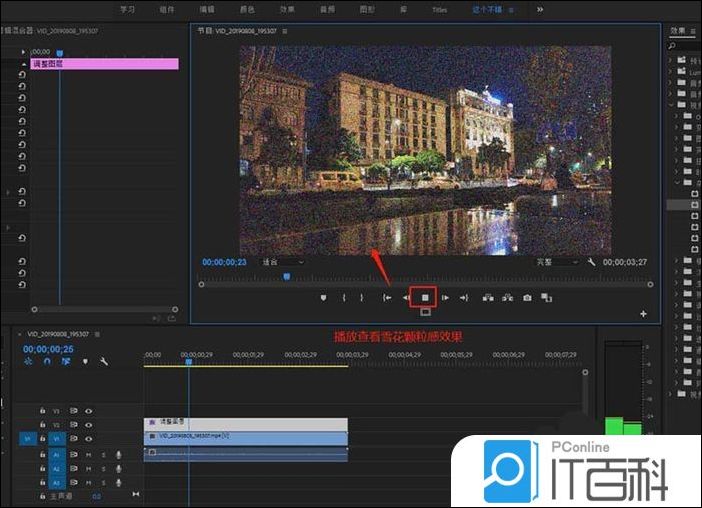Image resolution: width=702 pixels, height=508 pixels.
Task: Click the stop playback button
Action: (x=425, y=297)
